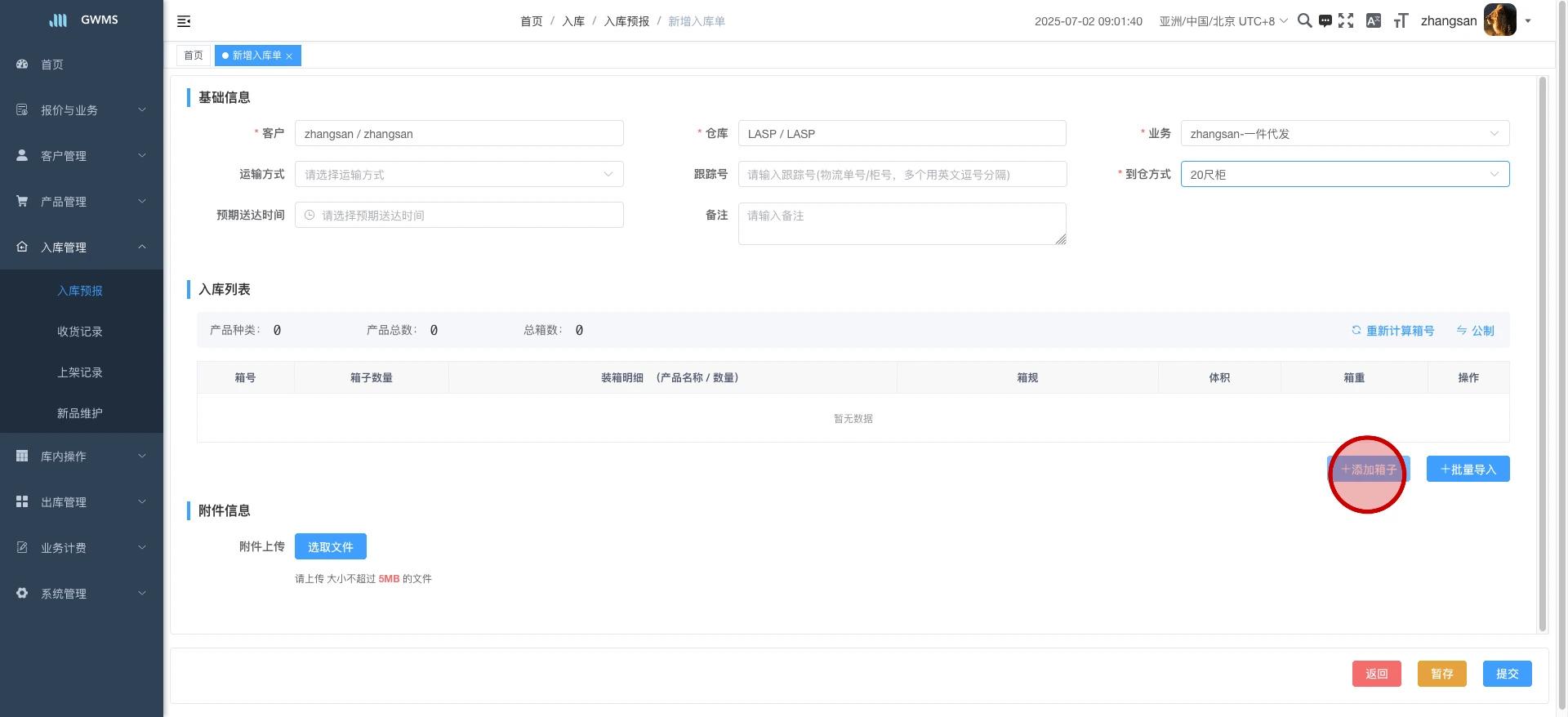This screenshot has height=717, width=1568.
Task: Switch to the 首页 tab
Action: [194, 56]
